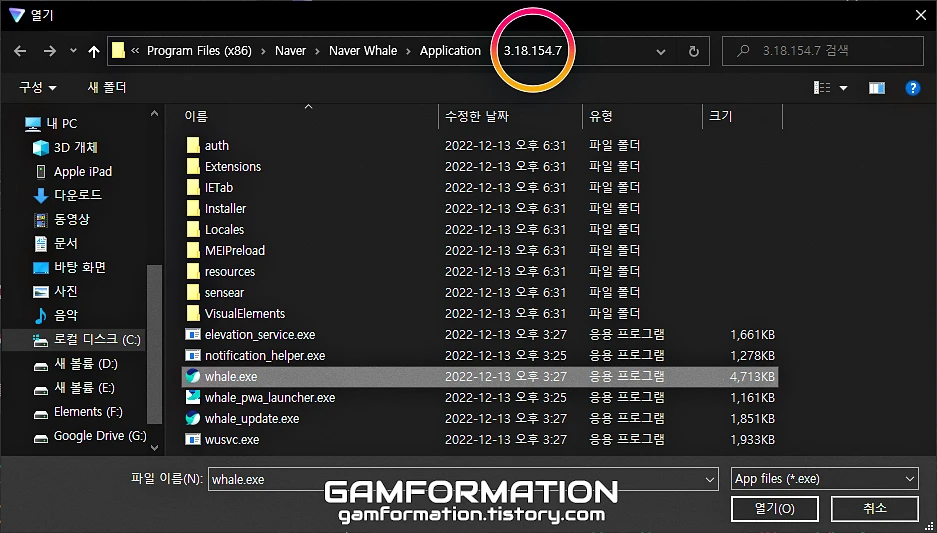The image size is (937, 533).
Task: Click sidebar scrollbar up arrow
Action: (x=154, y=114)
